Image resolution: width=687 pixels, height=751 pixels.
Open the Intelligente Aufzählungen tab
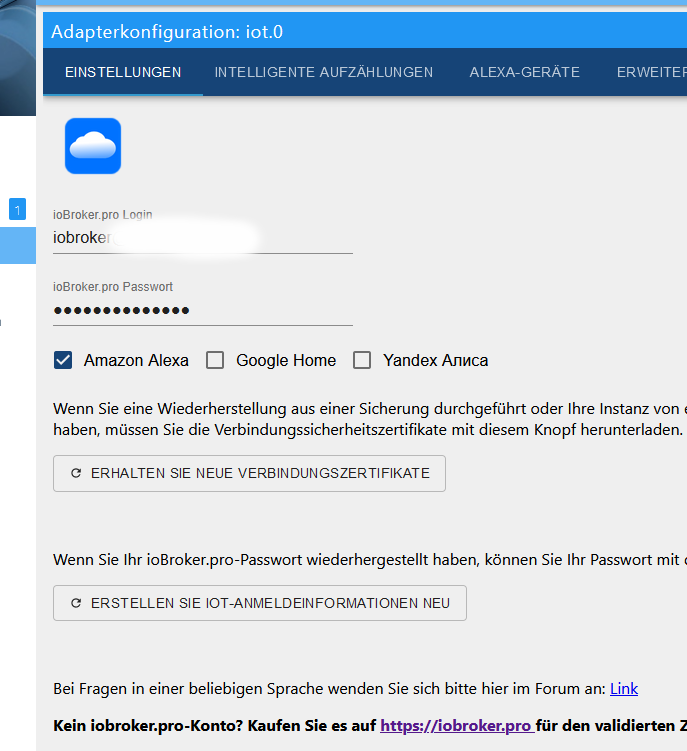coord(323,72)
